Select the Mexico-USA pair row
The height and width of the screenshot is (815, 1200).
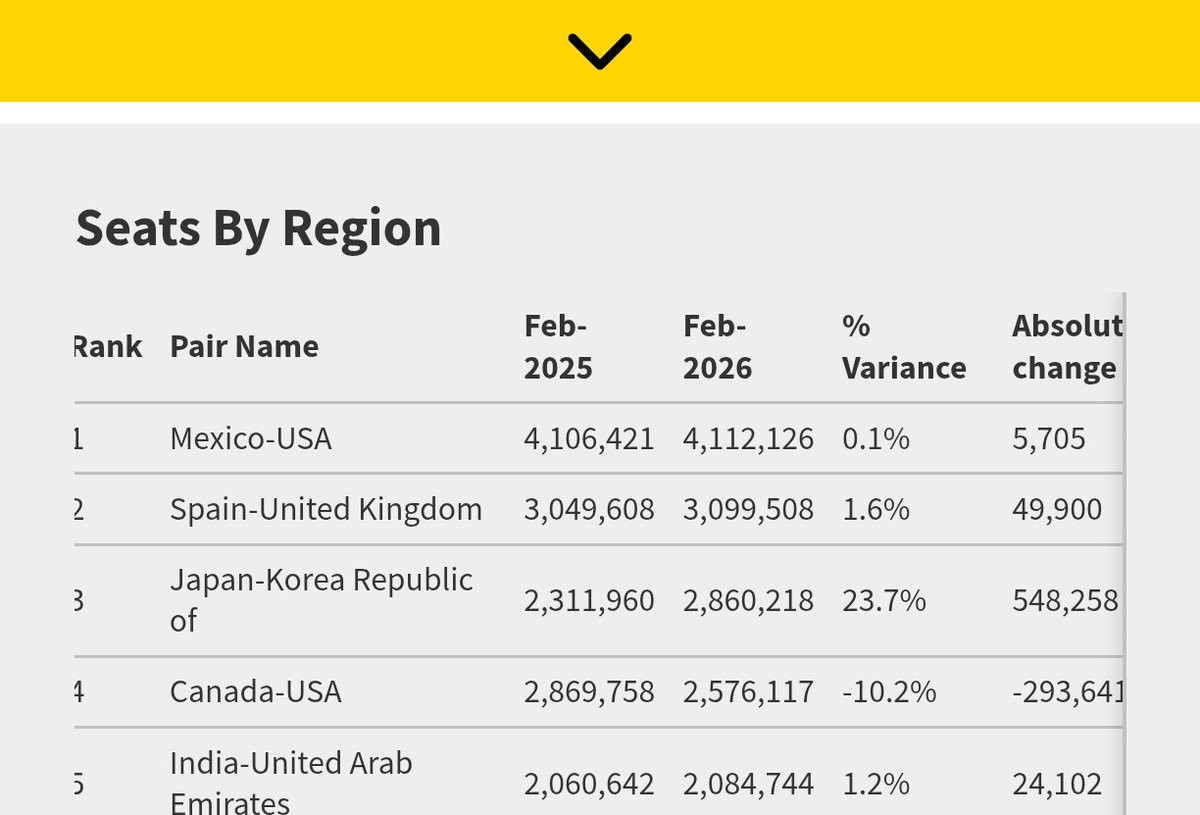[x=598, y=438]
